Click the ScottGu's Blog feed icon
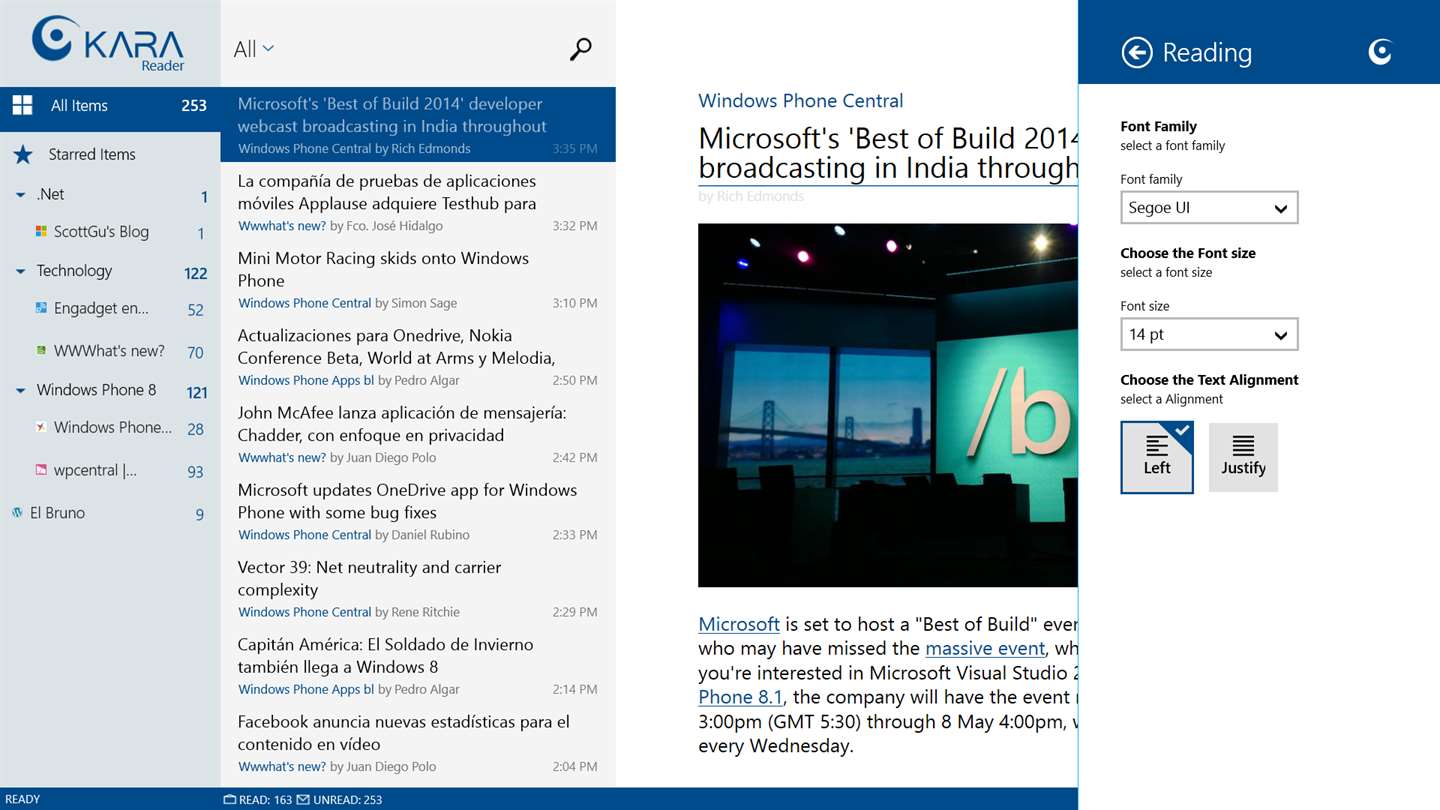This screenshot has width=1440, height=810. click(x=41, y=231)
